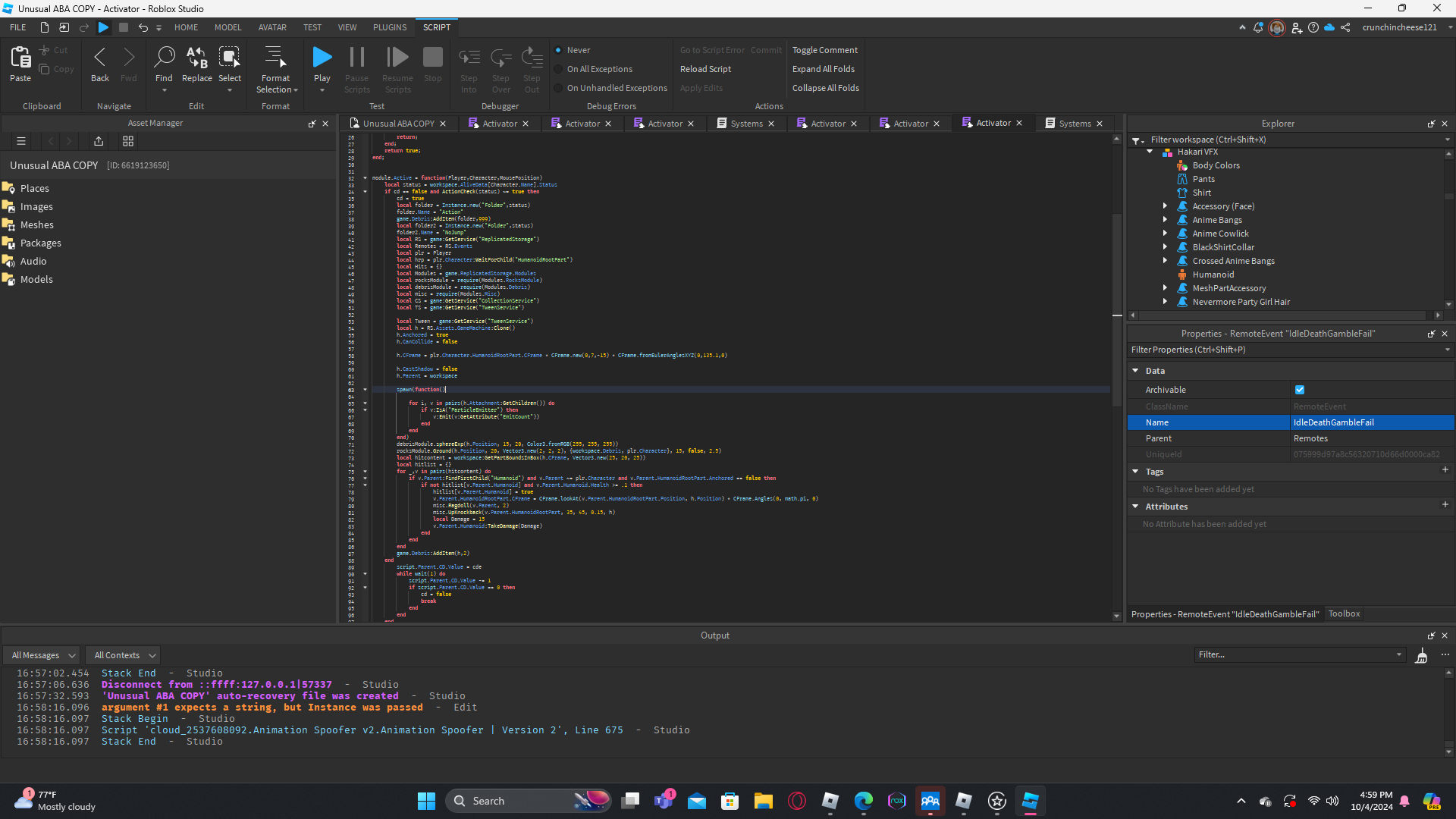Open Microsoft Edge from the taskbar
Image resolution: width=1456 pixels, height=819 pixels.
pos(864,801)
